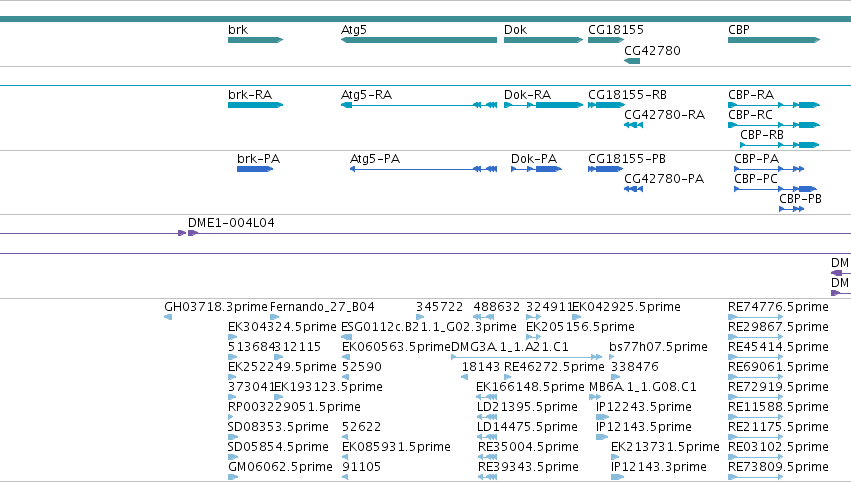Click the Atg5 gene bar
This screenshot has width=851, height=482.
[x=418, y=40]
